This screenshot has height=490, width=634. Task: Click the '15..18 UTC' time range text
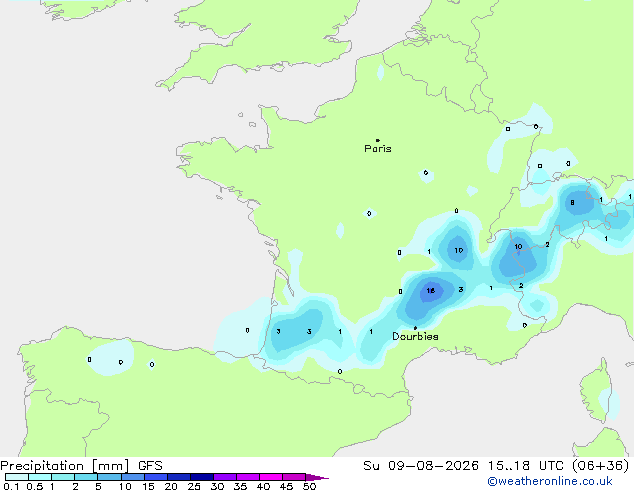526,466
